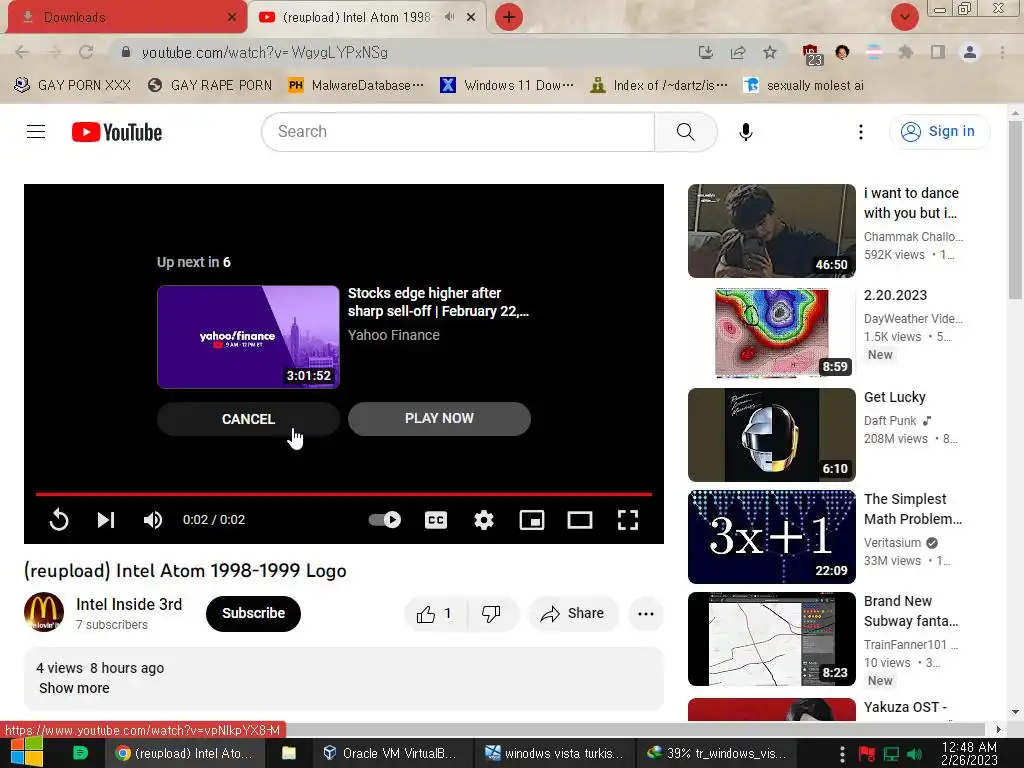This screenshot has width=1024, height=768.
Task: Open the YouTube guide hamburger menu
Action: point(36,132)
